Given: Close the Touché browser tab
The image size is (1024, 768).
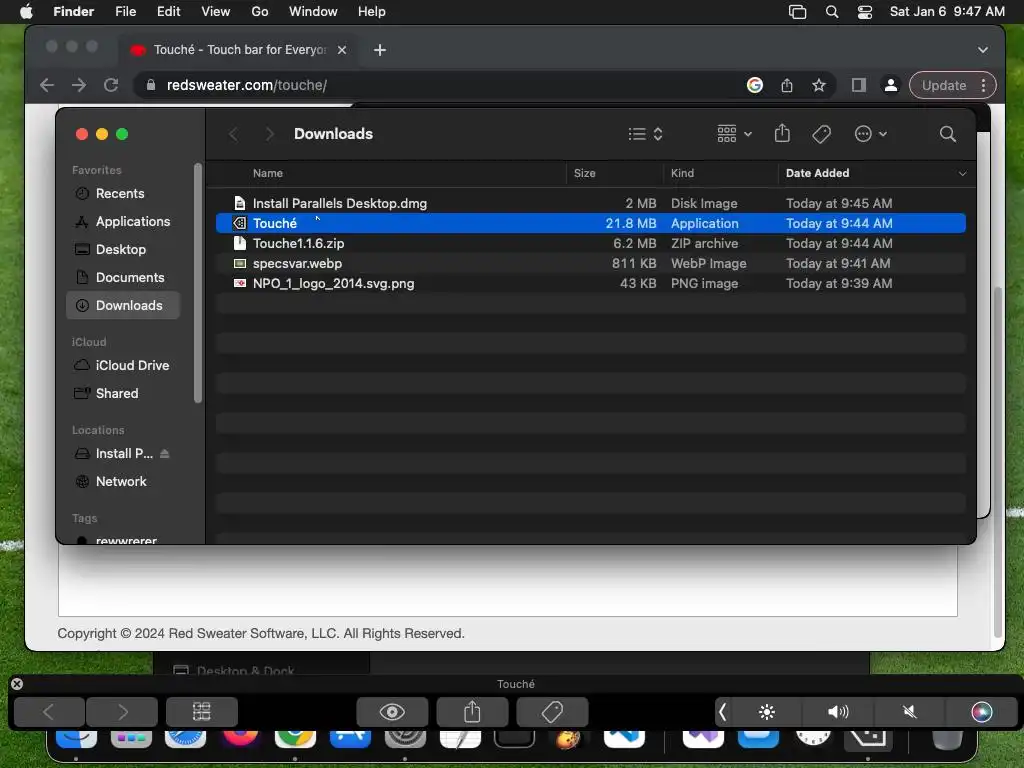Looking at the screenshot, I should 342,50.
